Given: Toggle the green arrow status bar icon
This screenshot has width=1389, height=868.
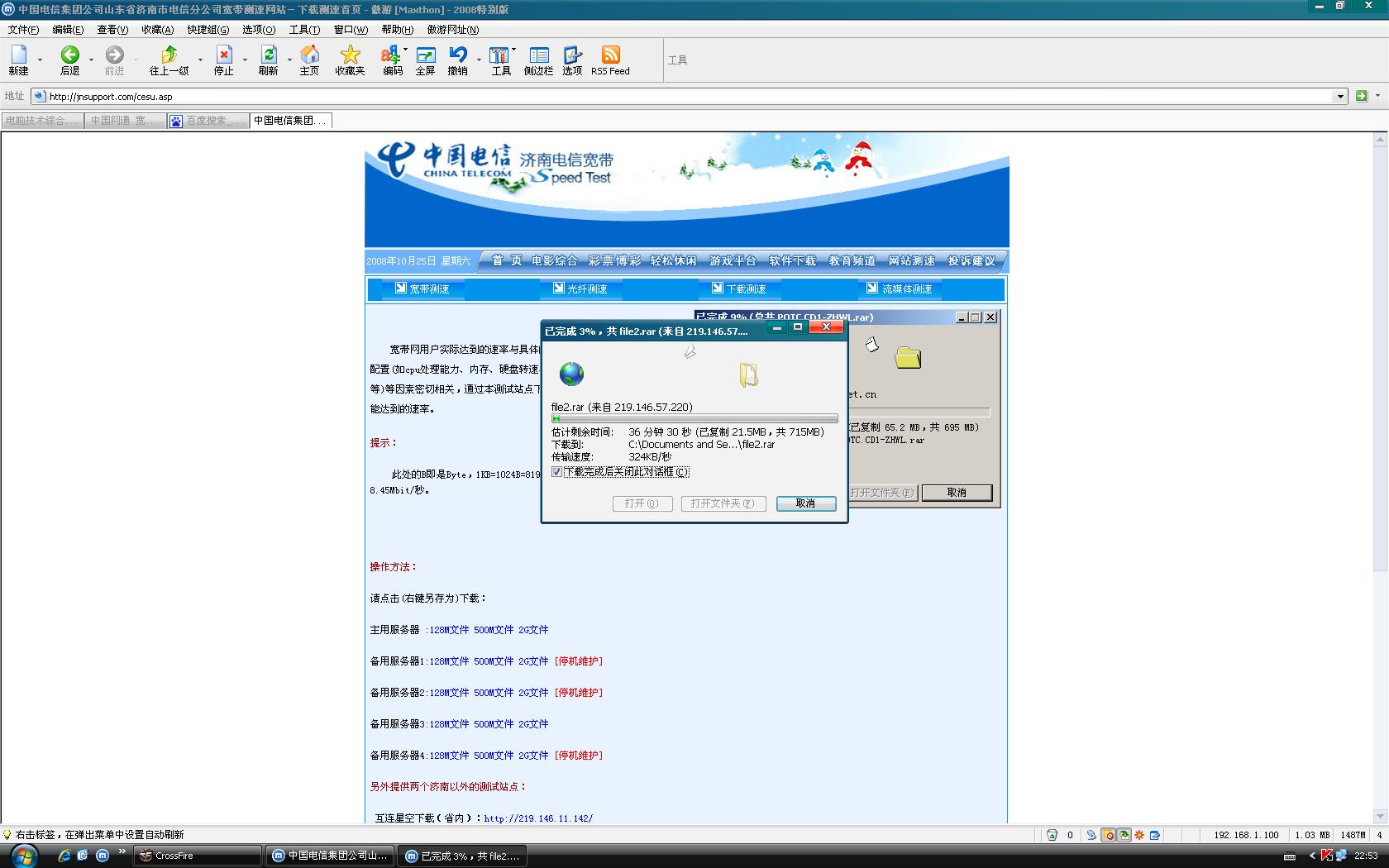Looking at the screenshot, I should (x=1124, y=835).
